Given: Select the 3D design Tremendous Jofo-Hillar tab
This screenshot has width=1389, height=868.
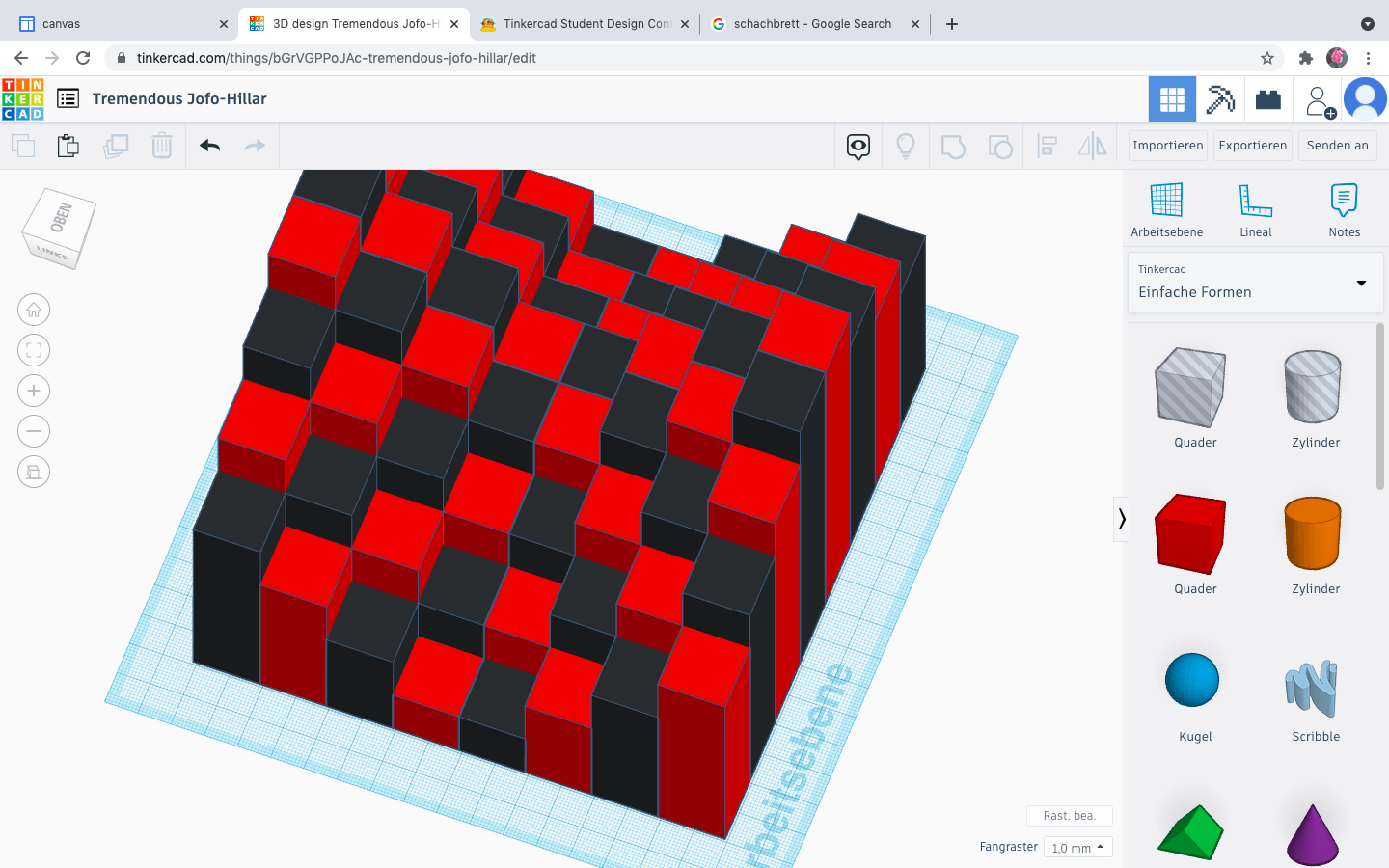Looking at the screenshot, I should tap(354, 24).
